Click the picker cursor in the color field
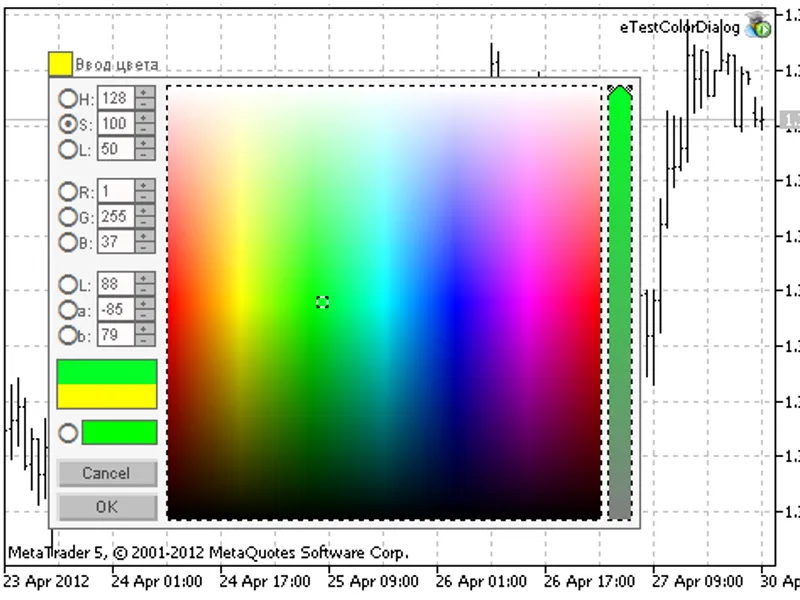Image resolution: width=800 pixels, height=600 pixels. coord(322,302)
